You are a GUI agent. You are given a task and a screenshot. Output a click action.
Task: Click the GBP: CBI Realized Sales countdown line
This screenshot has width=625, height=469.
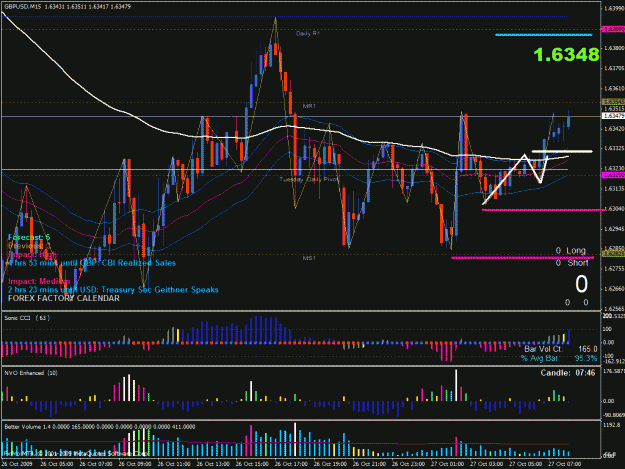[x=92, y=263]
